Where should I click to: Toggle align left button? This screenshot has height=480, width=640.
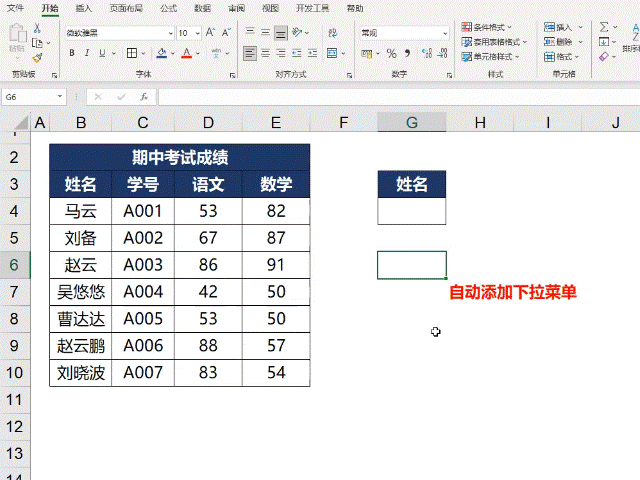click(x=250, y=53)
